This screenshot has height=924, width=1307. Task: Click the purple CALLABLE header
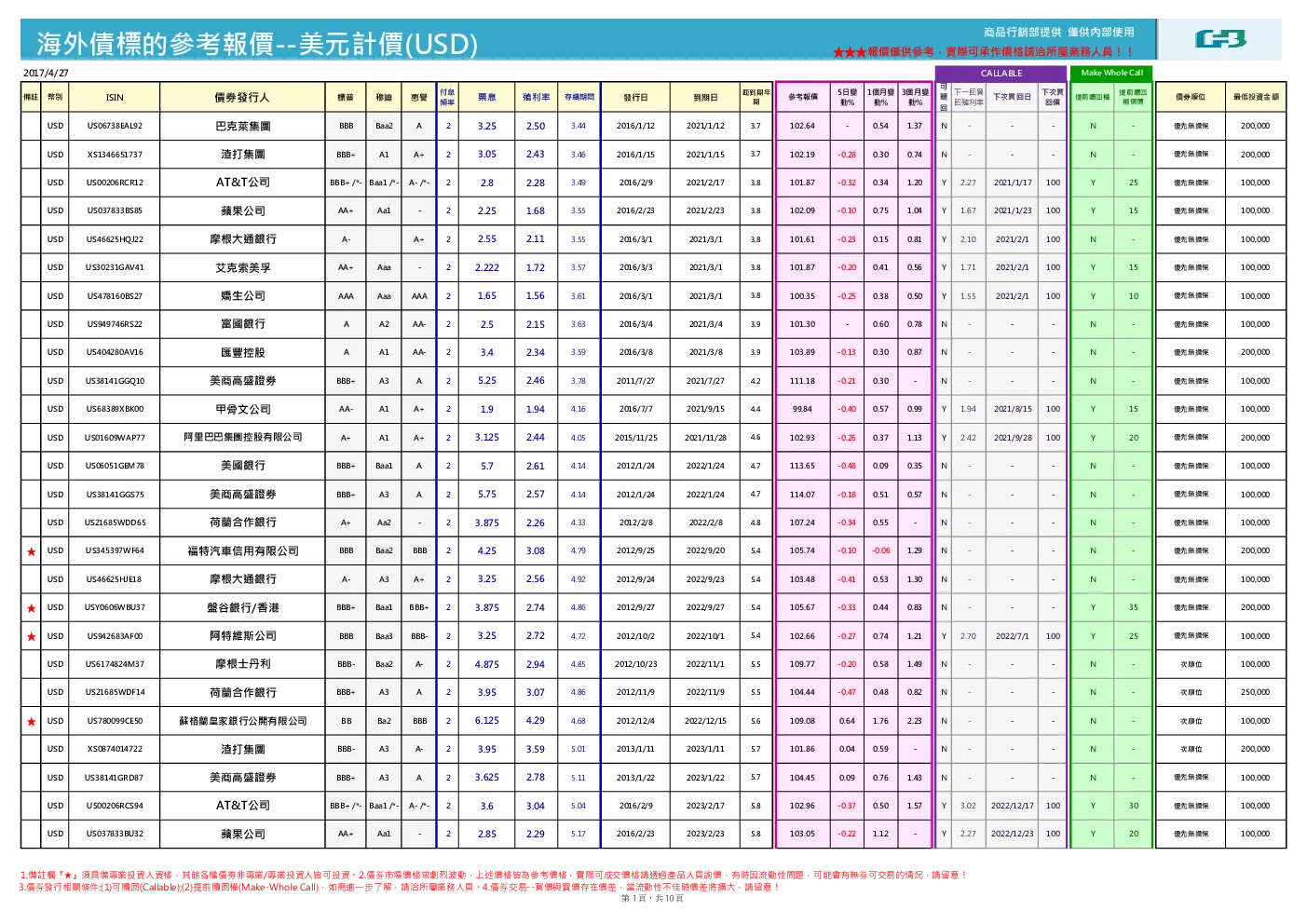click(x=1001, y=74)
